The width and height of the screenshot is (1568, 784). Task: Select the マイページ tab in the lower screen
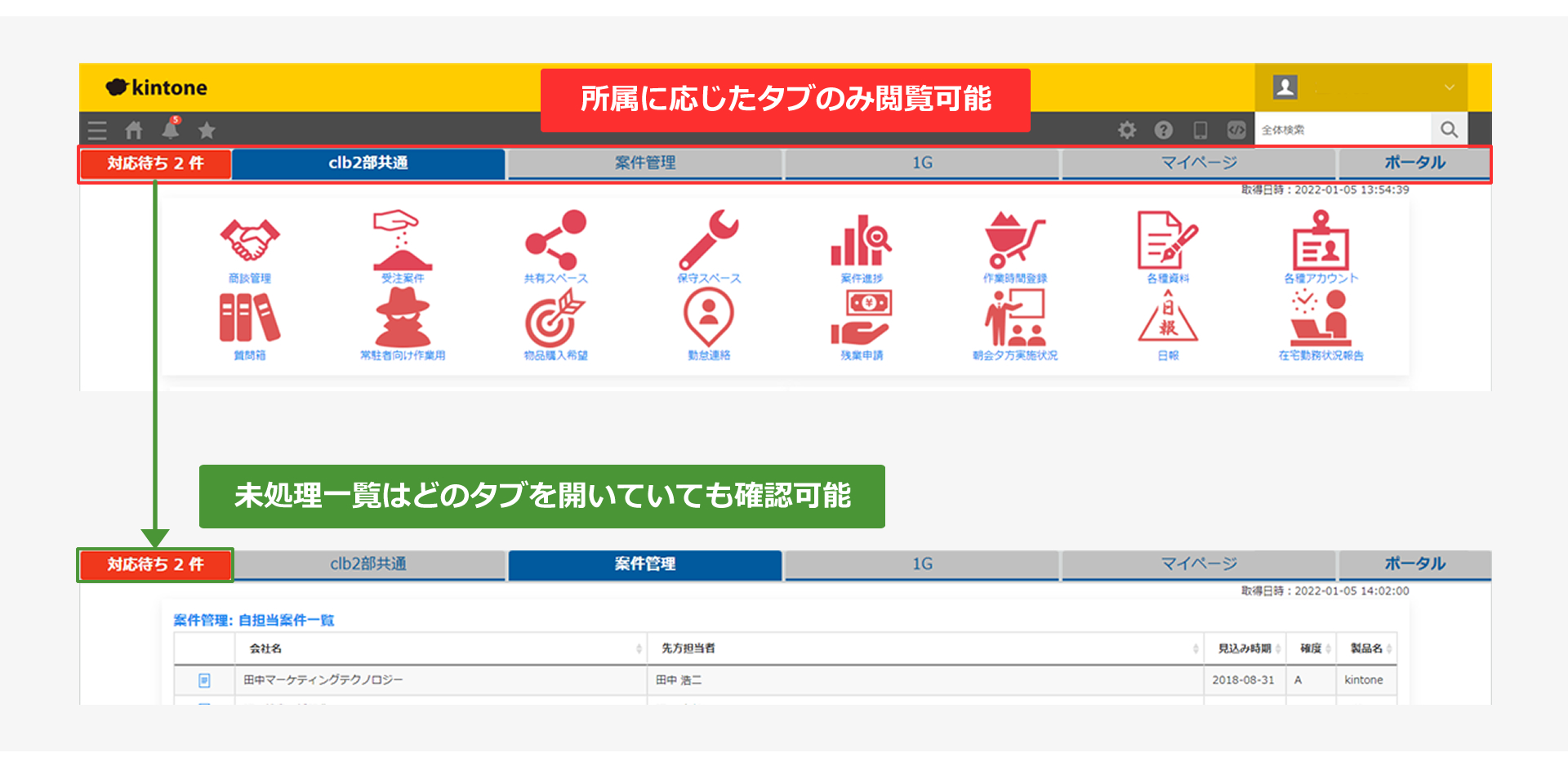(1199, 564)
